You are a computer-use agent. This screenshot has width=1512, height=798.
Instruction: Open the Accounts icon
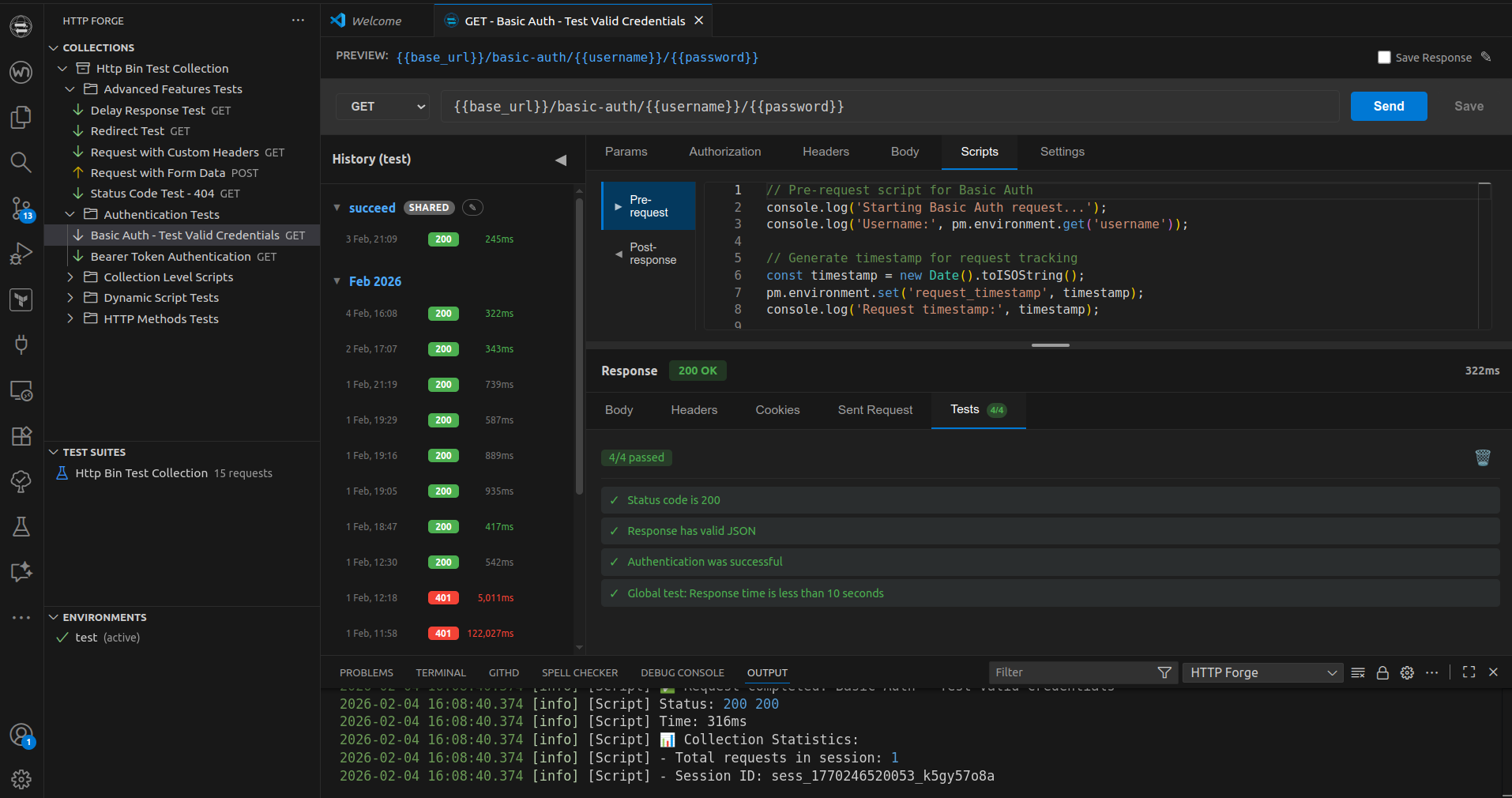point(21,736)
